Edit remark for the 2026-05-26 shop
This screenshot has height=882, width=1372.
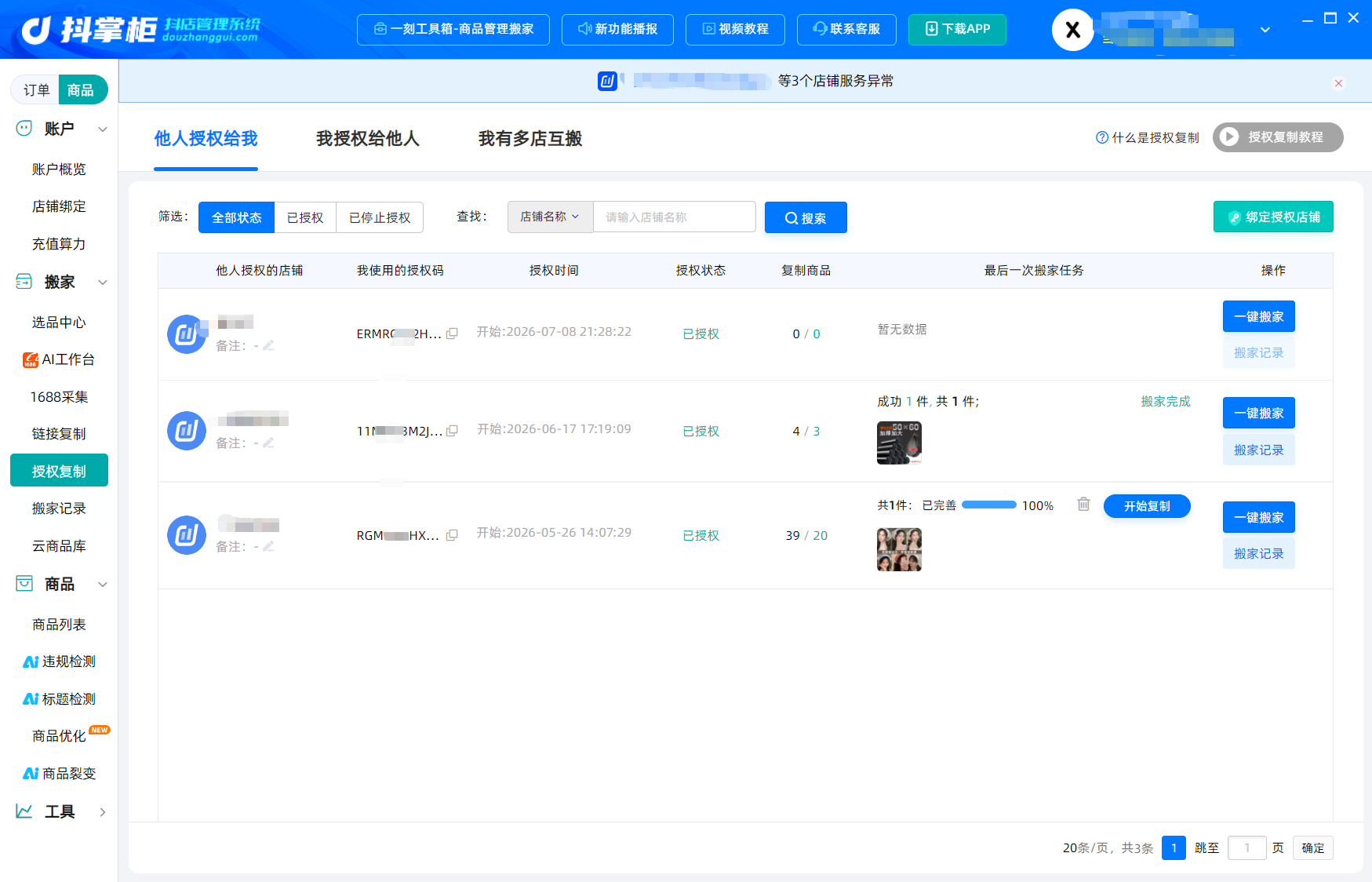[x=268, y=546]
